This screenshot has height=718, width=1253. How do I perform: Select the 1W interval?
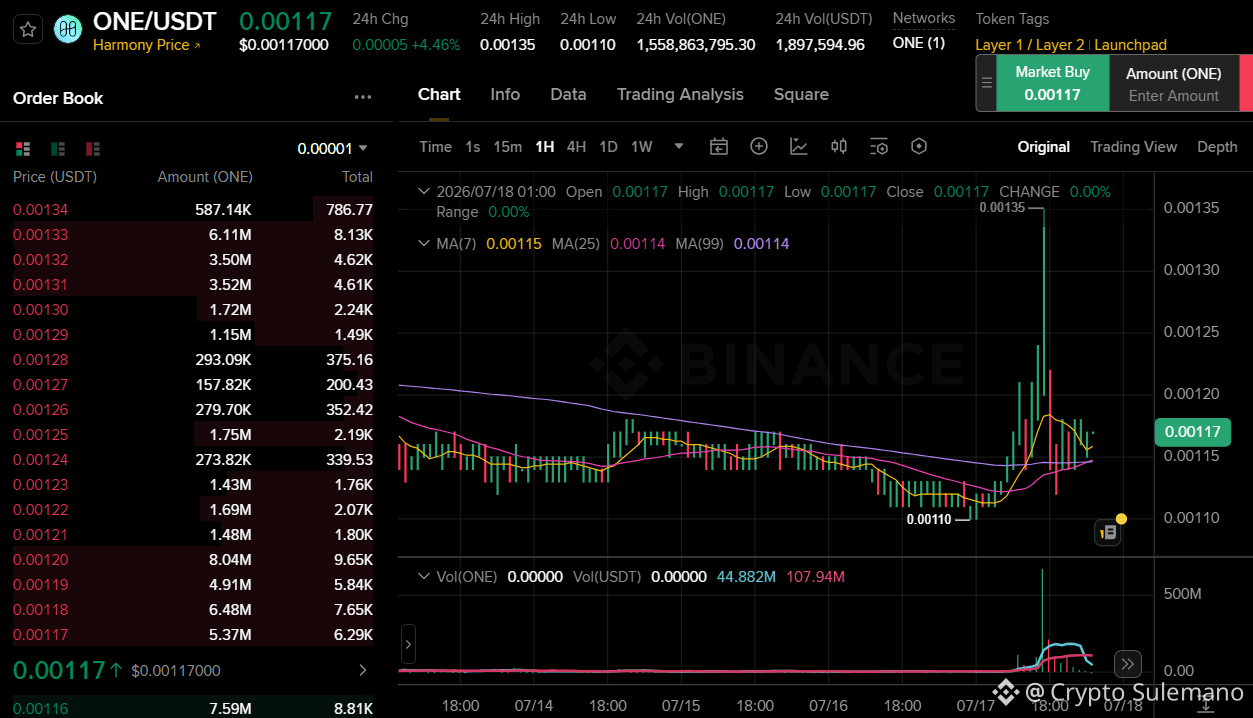(642, 147)
